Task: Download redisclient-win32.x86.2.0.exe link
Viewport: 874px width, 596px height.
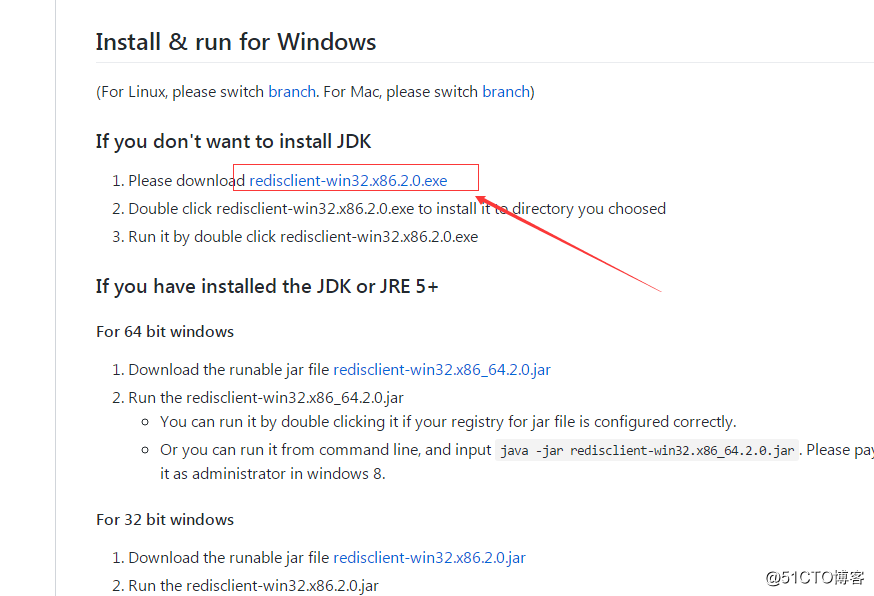Action: [x=348, y=181]
